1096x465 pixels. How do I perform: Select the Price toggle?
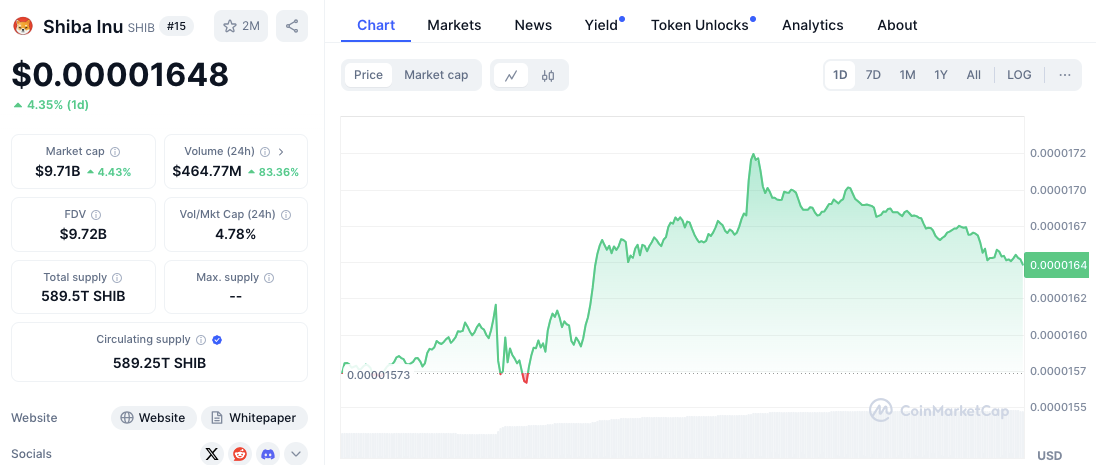coord(368,75)
